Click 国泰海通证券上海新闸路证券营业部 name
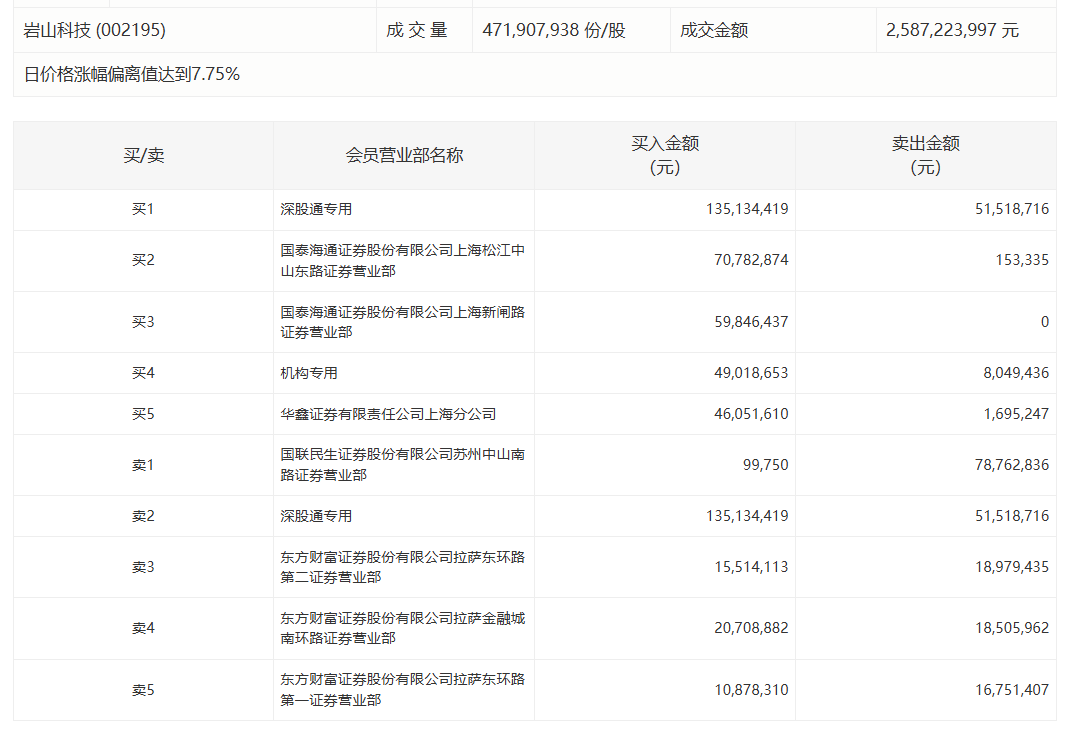 [403, 322]
